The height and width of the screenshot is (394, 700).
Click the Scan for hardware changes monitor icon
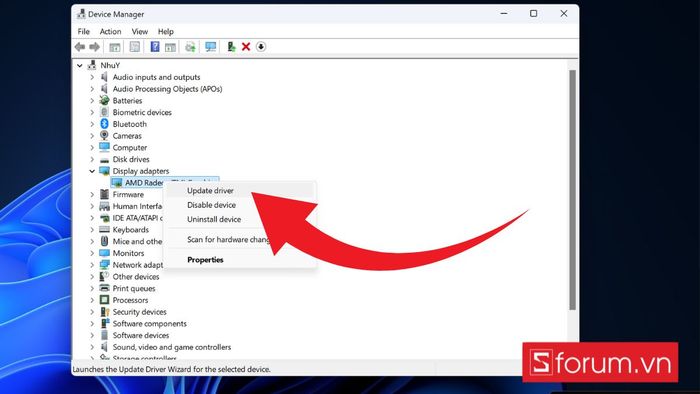[210, 47]
